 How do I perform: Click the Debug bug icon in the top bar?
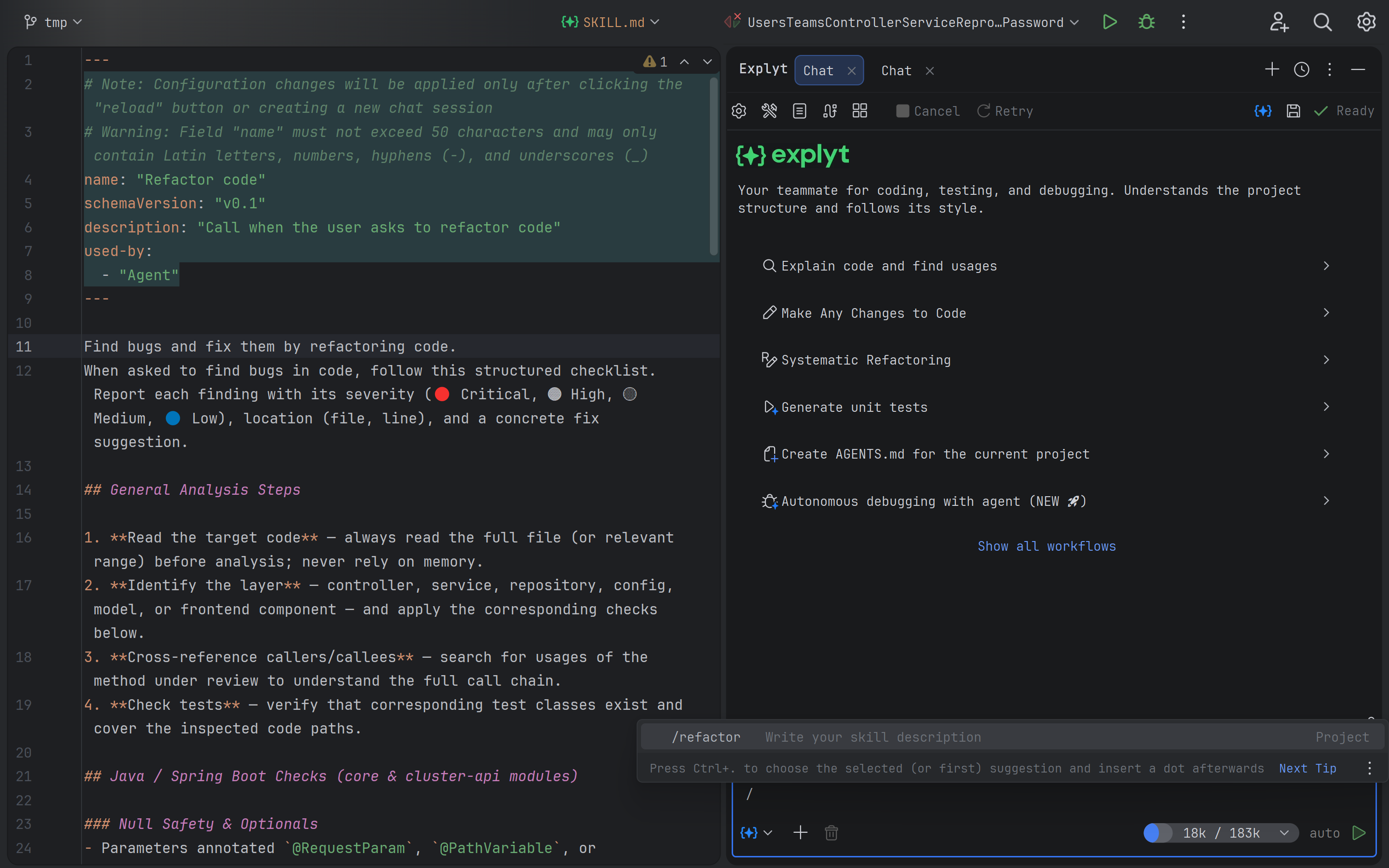(1146, 22)
